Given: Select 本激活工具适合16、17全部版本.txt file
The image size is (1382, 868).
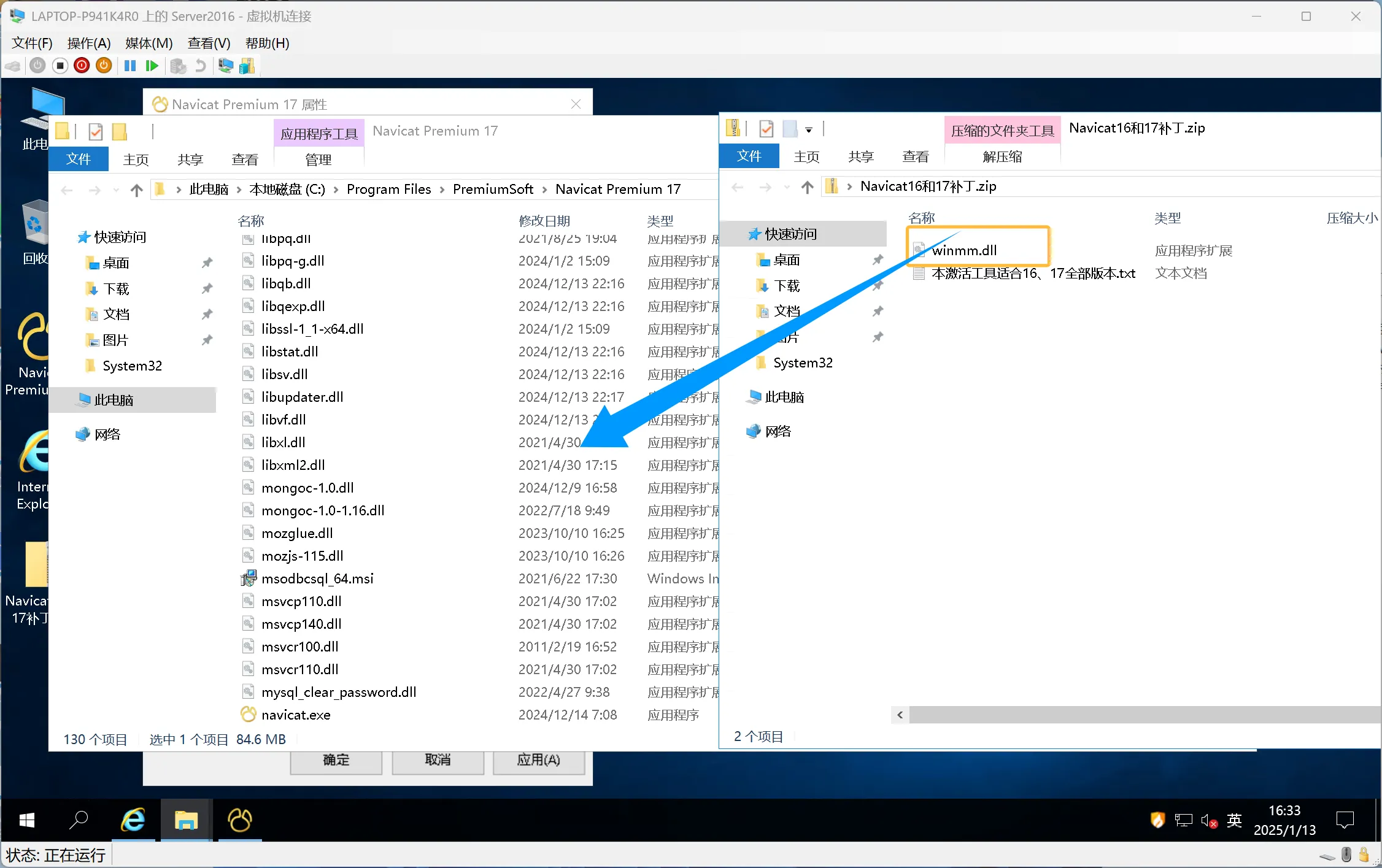Looking at the screenshot, I should (1033, 274).
